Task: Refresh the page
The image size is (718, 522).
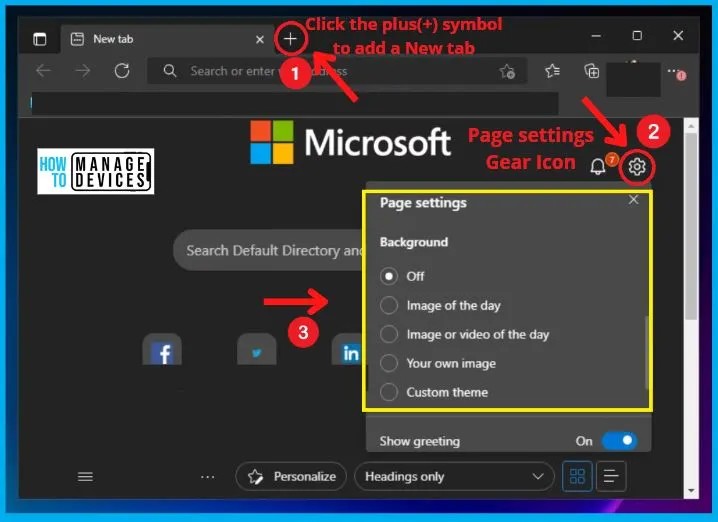Action: [x=122, y=71]
